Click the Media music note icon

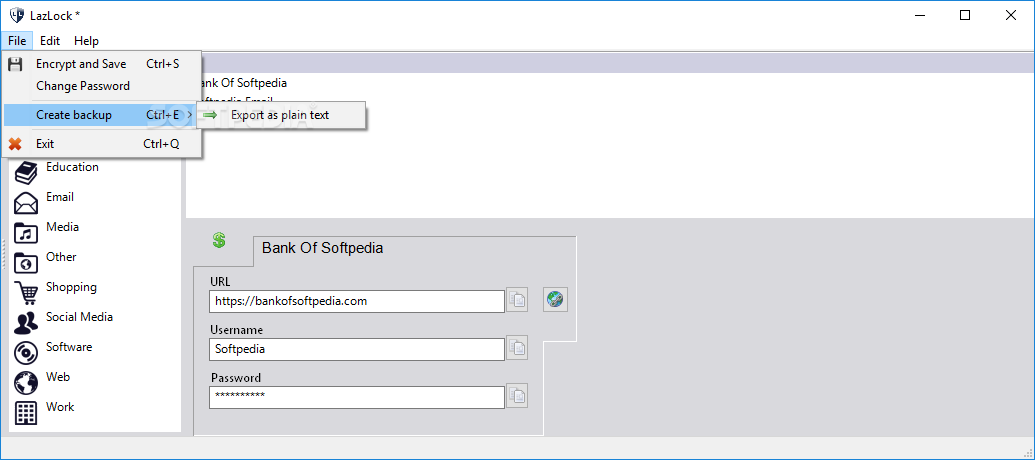coord(26,233)
